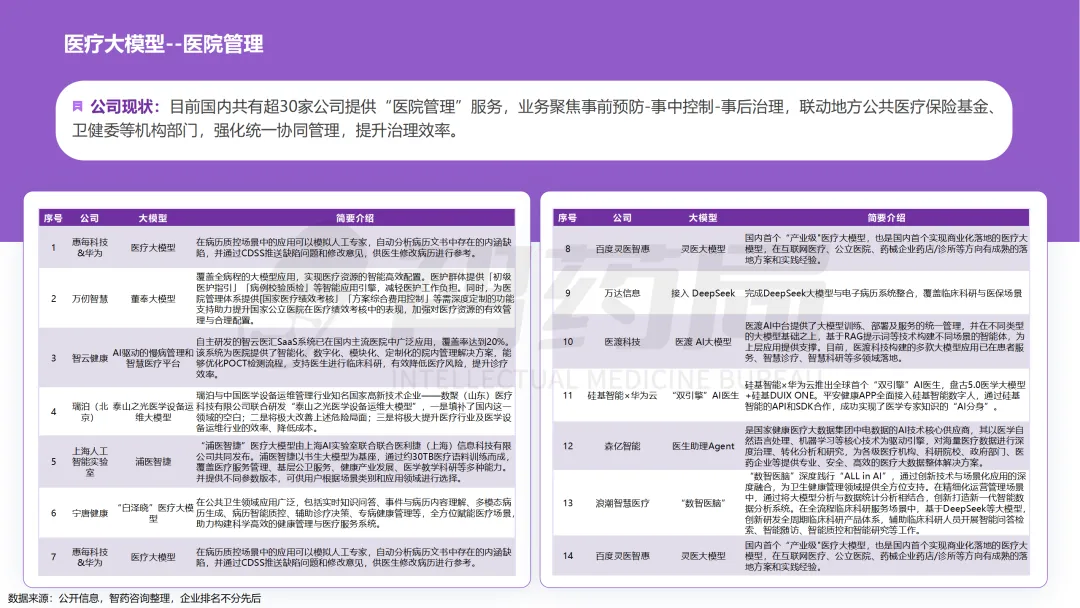This screenshot has width=1080, height=608.
Task: Select the 瑞泊（北京）company cell
Action: click(90, 412)
